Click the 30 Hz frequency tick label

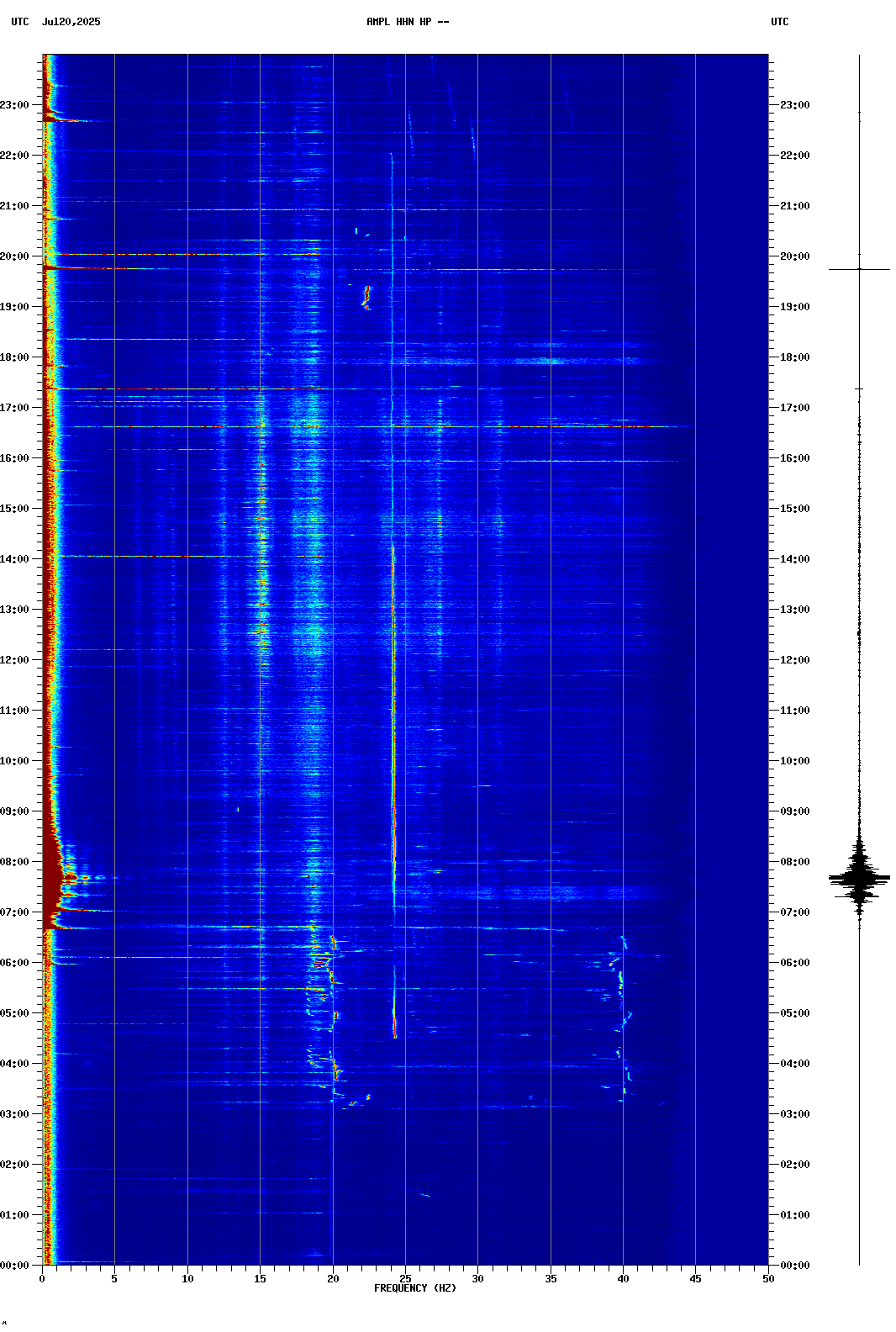(x=477, y=1279)
